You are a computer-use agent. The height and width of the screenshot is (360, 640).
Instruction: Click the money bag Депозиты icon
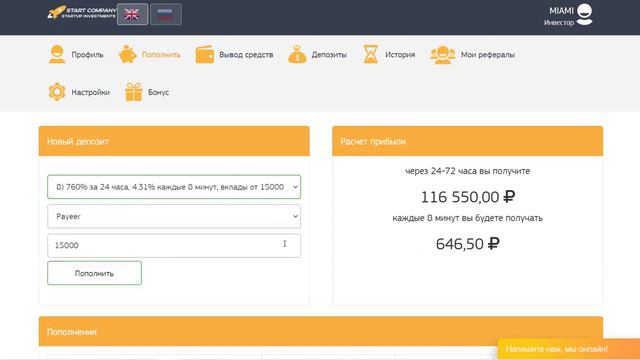(297, 54)
